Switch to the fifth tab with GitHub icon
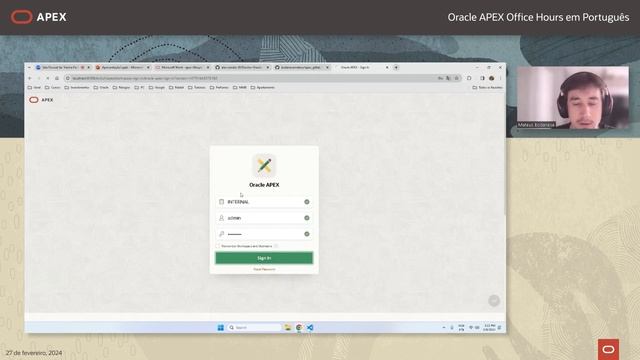Image resolution: width=640 pixels, height=360 pixels. (302, 67)
